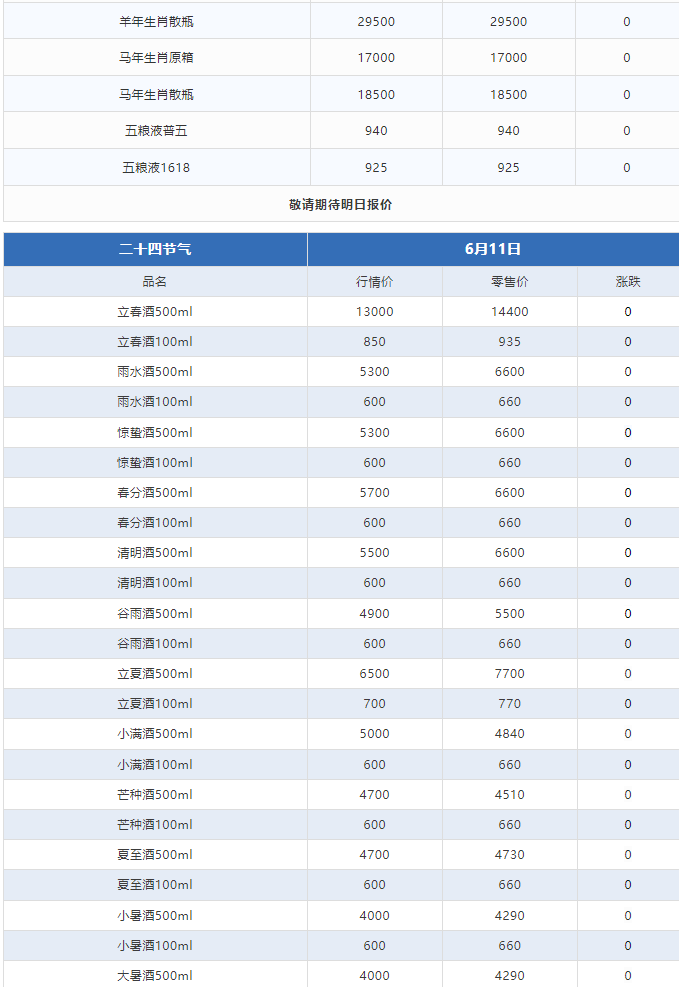Viewport: 679px width, 987px height.
Task: Select the 谷雨酒500ml row name
Action: point(155,613)
